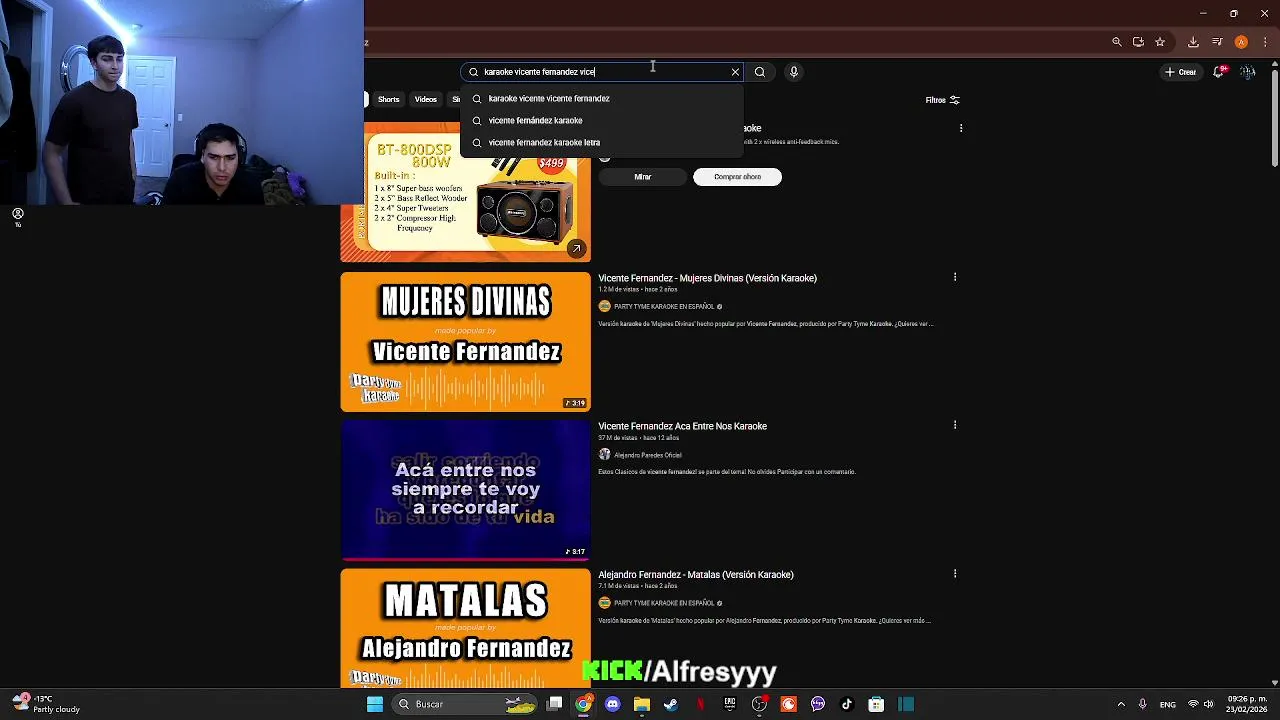Image resolution: width=1280 pixels, height=720 pixels.
Task: Click Chrome zoom magnifier icon in address bar
Action: tap(1117, 42)
